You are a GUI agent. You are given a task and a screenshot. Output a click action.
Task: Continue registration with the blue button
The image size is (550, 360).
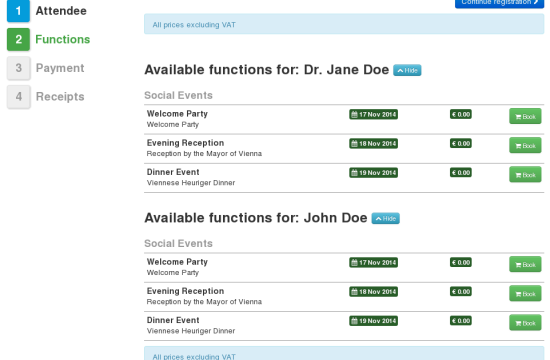(x=499, y=3)
